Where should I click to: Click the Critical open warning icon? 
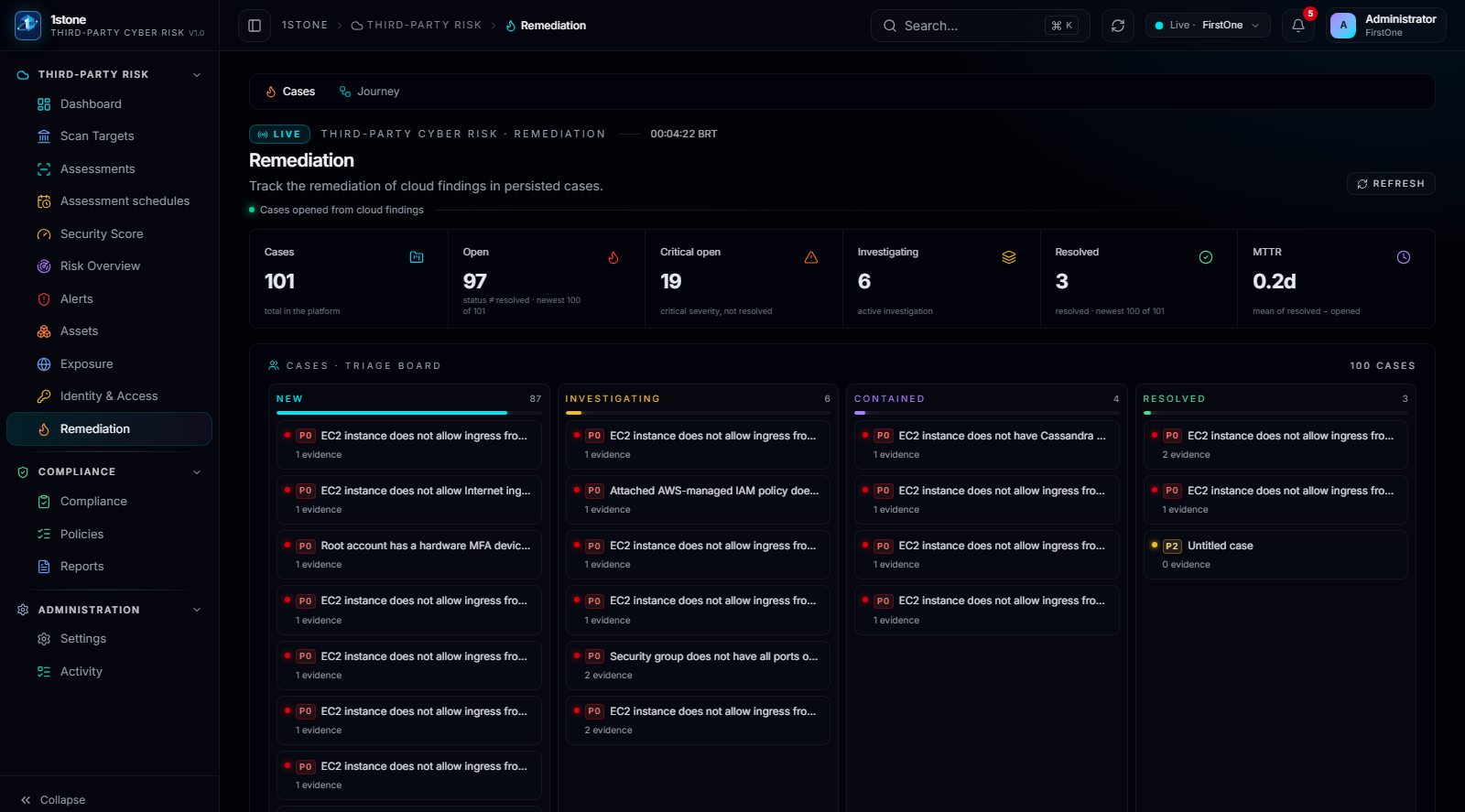pos(811,257)
